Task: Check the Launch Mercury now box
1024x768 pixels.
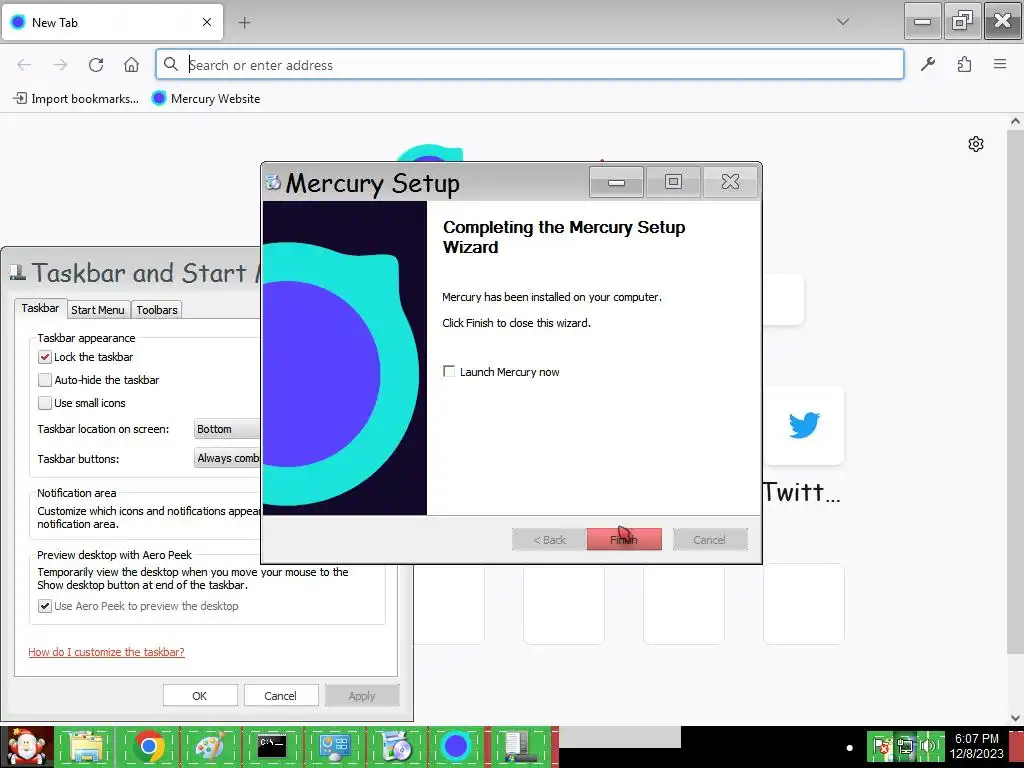Action: click(x=449, y=372)
